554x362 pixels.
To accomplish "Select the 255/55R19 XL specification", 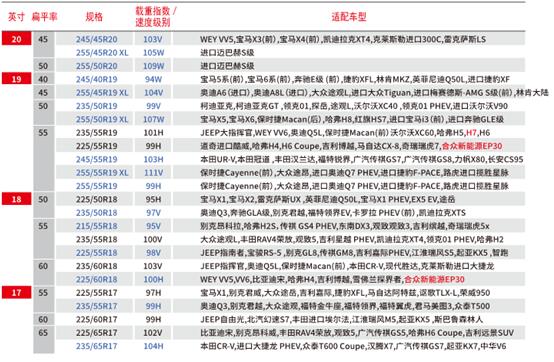I will pos(102,173).
